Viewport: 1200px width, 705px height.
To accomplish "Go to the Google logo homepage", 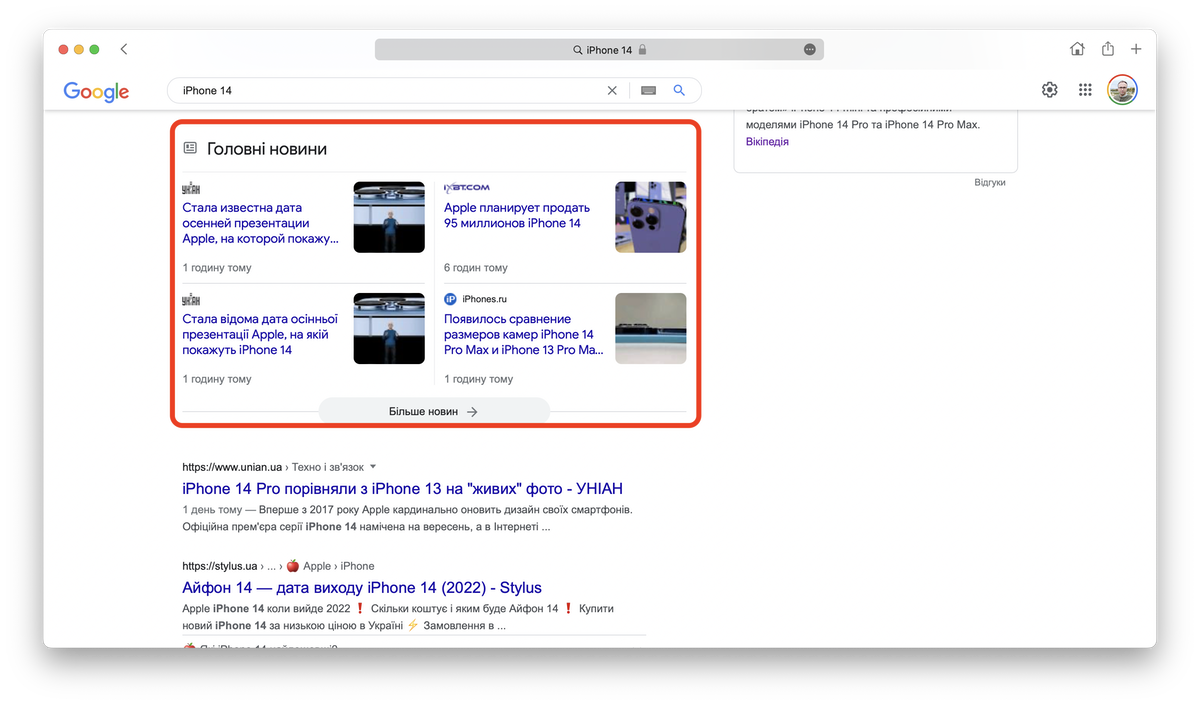I will tap(96, 91).
